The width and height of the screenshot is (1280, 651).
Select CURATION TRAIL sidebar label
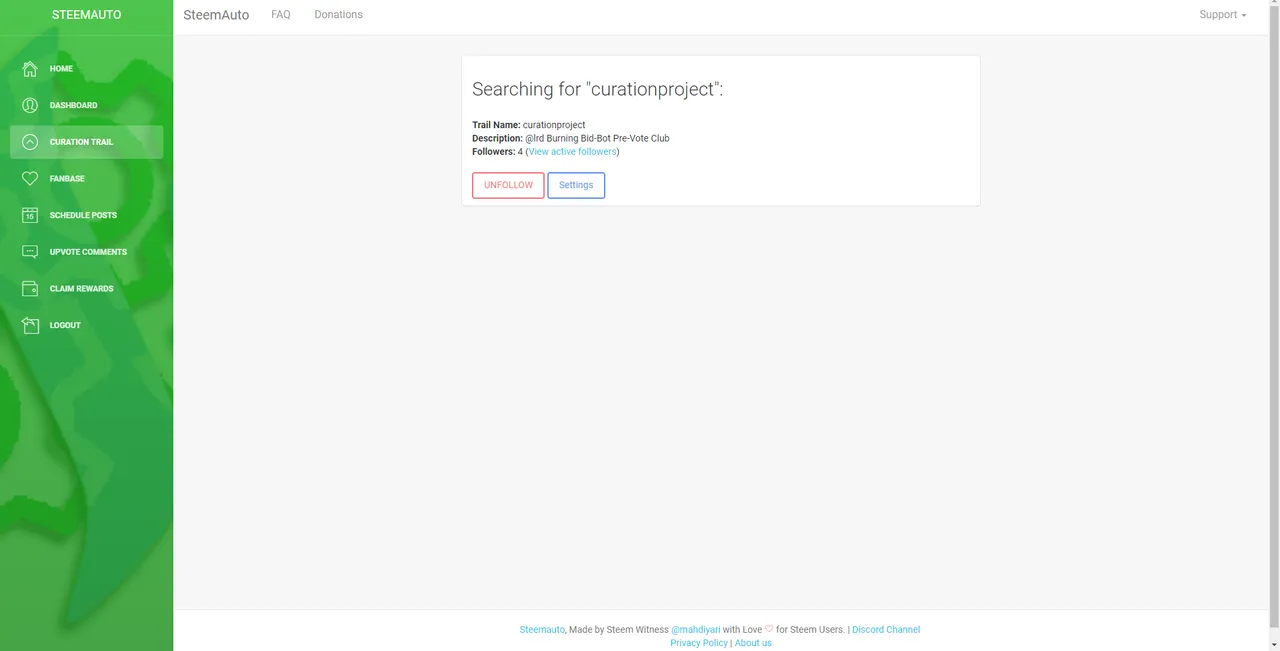pos(81,142)
